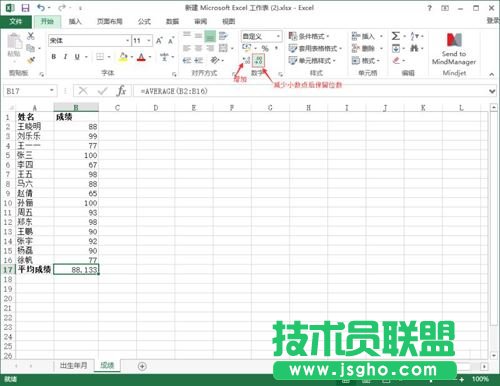Toggle Center horizontal alignment
This screenshot has height=386, width=500.
(199, 48)
